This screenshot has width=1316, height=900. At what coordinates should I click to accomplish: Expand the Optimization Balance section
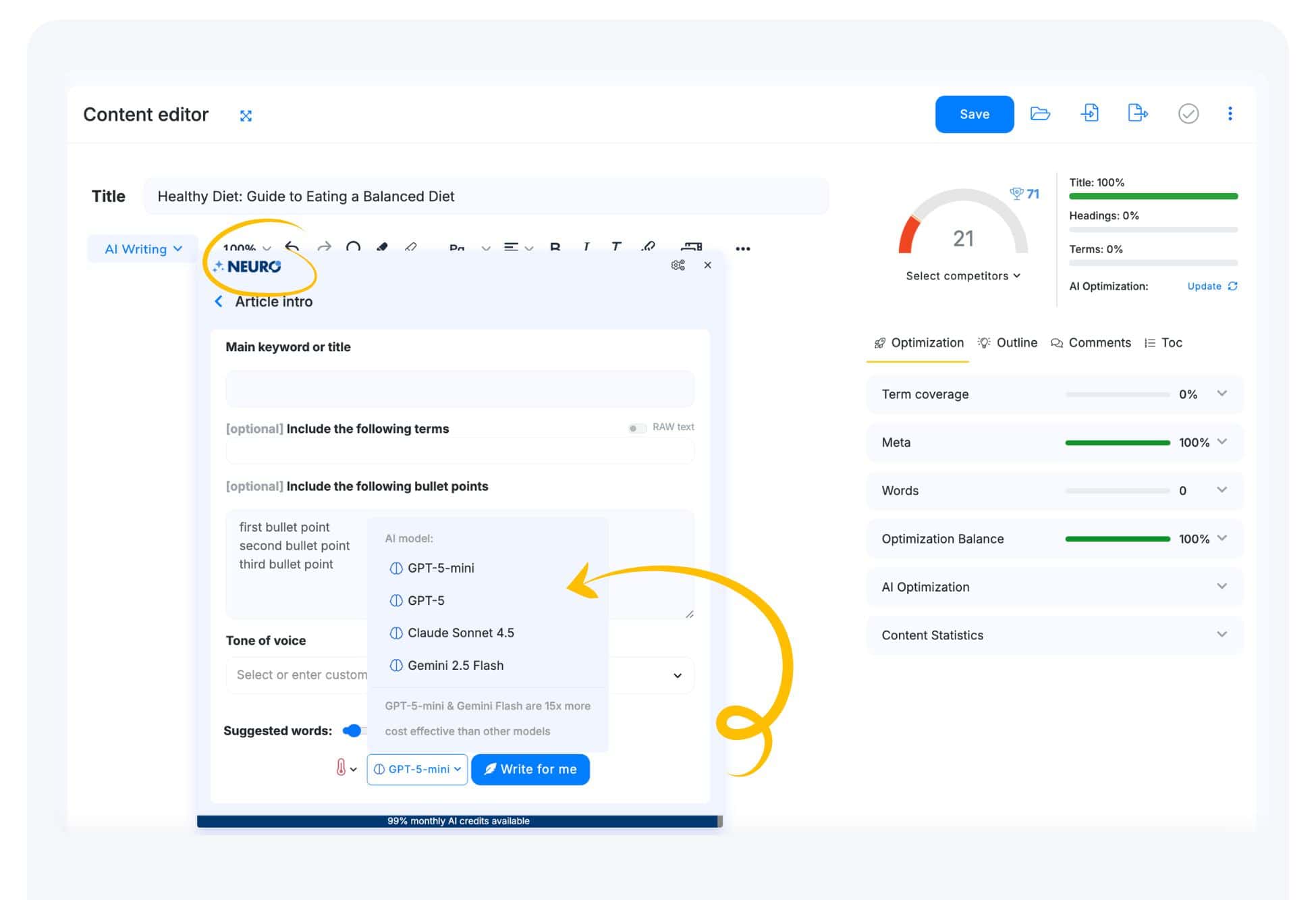click(1055, 539)
